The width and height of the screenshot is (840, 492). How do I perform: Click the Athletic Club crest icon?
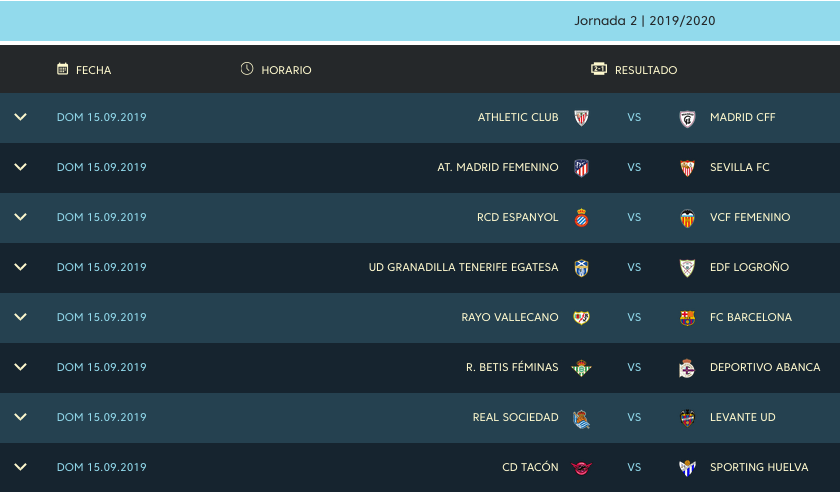(581, 117)
